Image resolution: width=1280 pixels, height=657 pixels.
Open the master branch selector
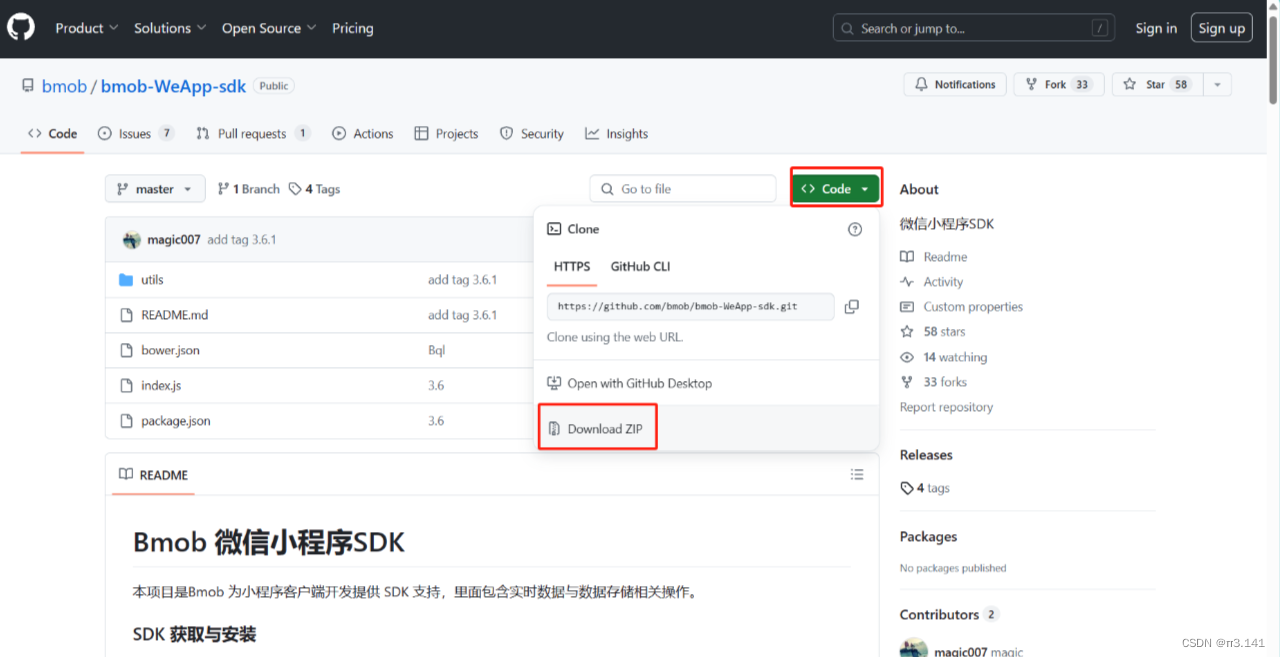coord(155,188)
